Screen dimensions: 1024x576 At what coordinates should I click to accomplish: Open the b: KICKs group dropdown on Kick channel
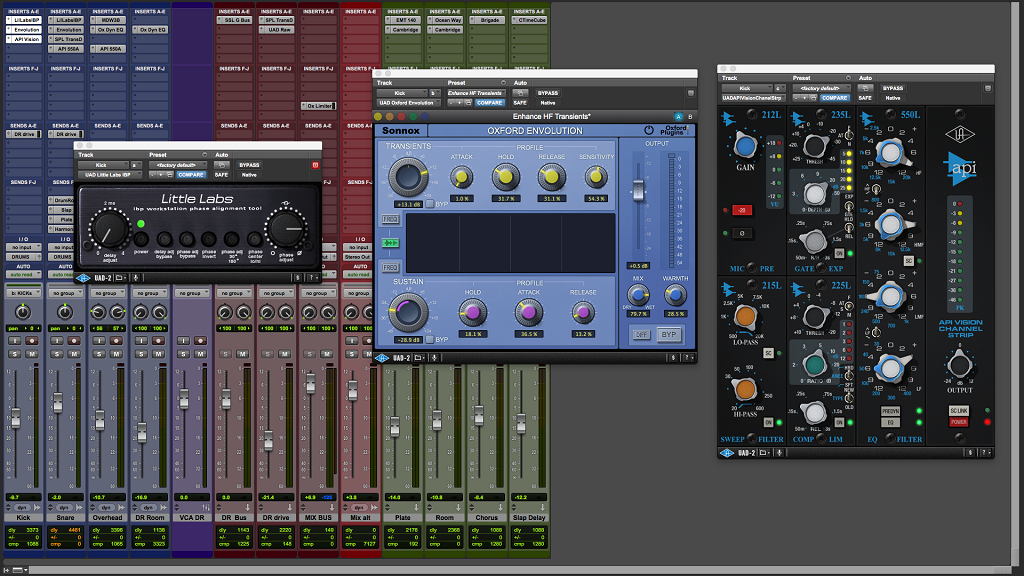pyautogui.click(x=23, y=293)
